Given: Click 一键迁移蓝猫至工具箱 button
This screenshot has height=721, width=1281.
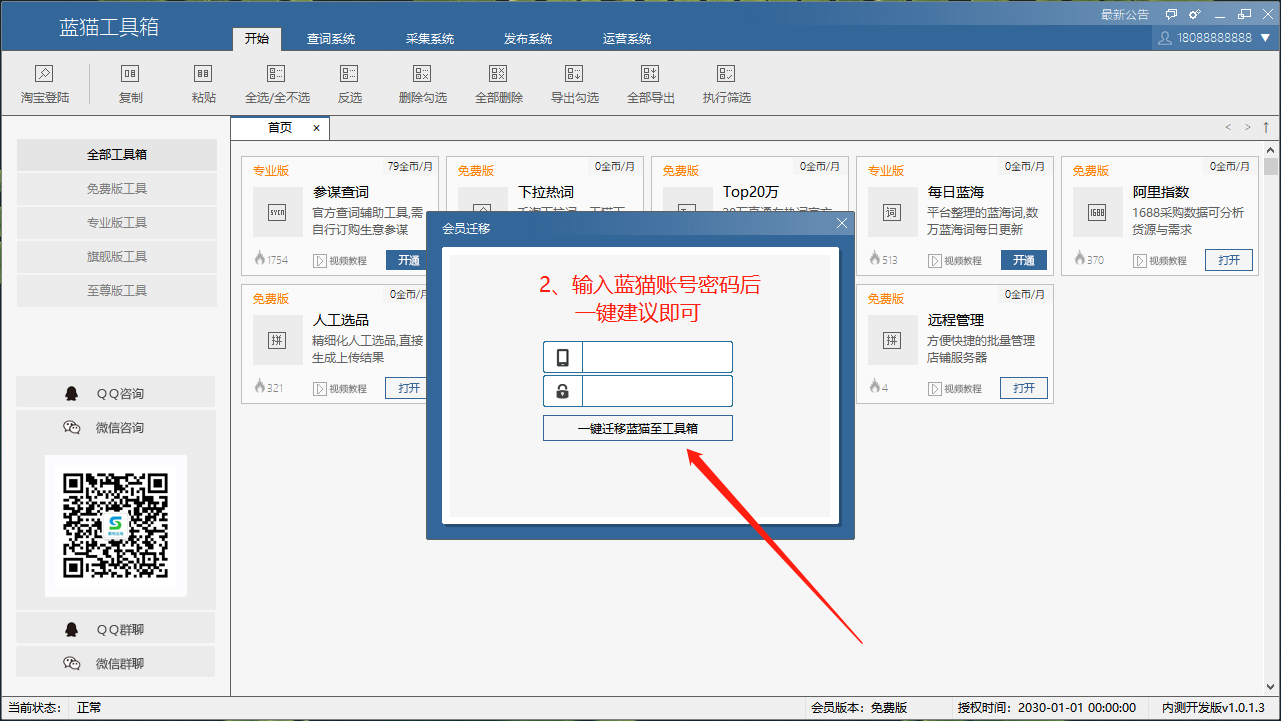Looking at the screenshot, I should pyautogui.click(x=638, y=428).
